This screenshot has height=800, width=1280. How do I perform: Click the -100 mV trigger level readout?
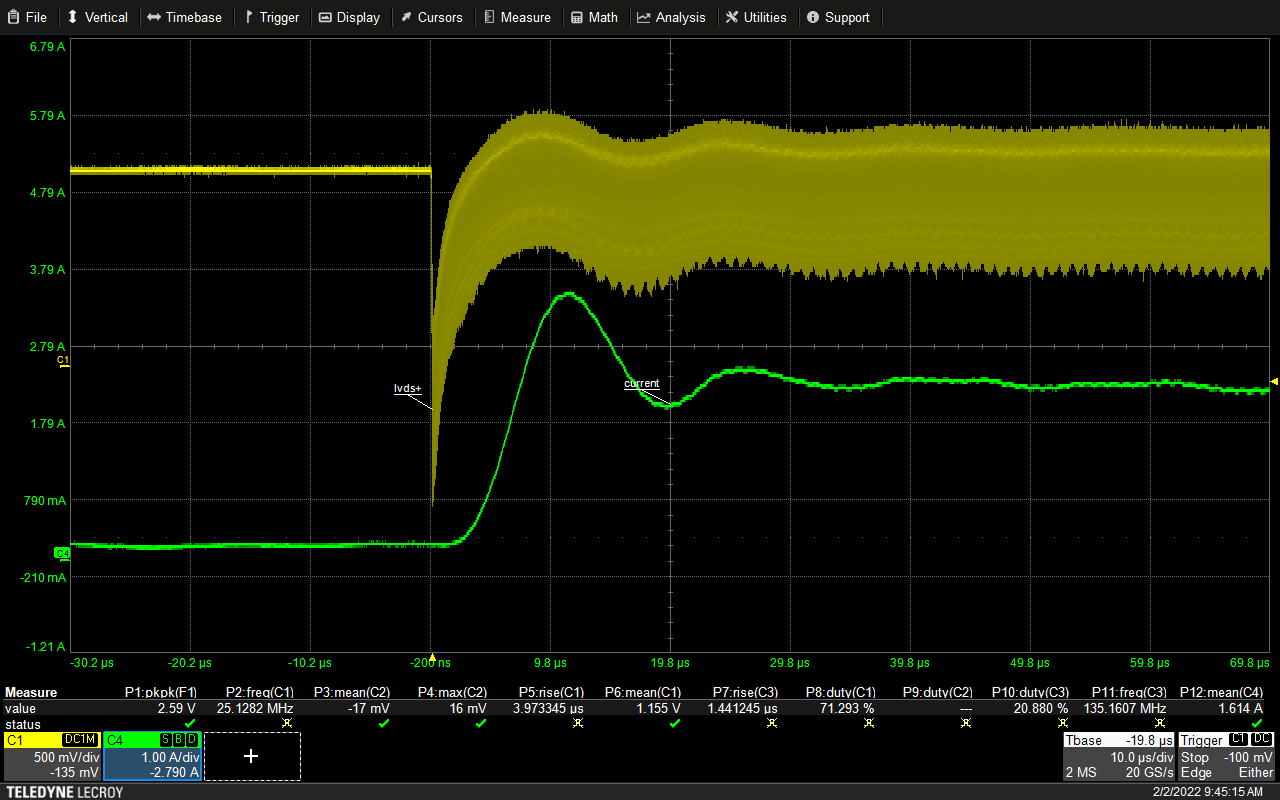[1249, 757]
